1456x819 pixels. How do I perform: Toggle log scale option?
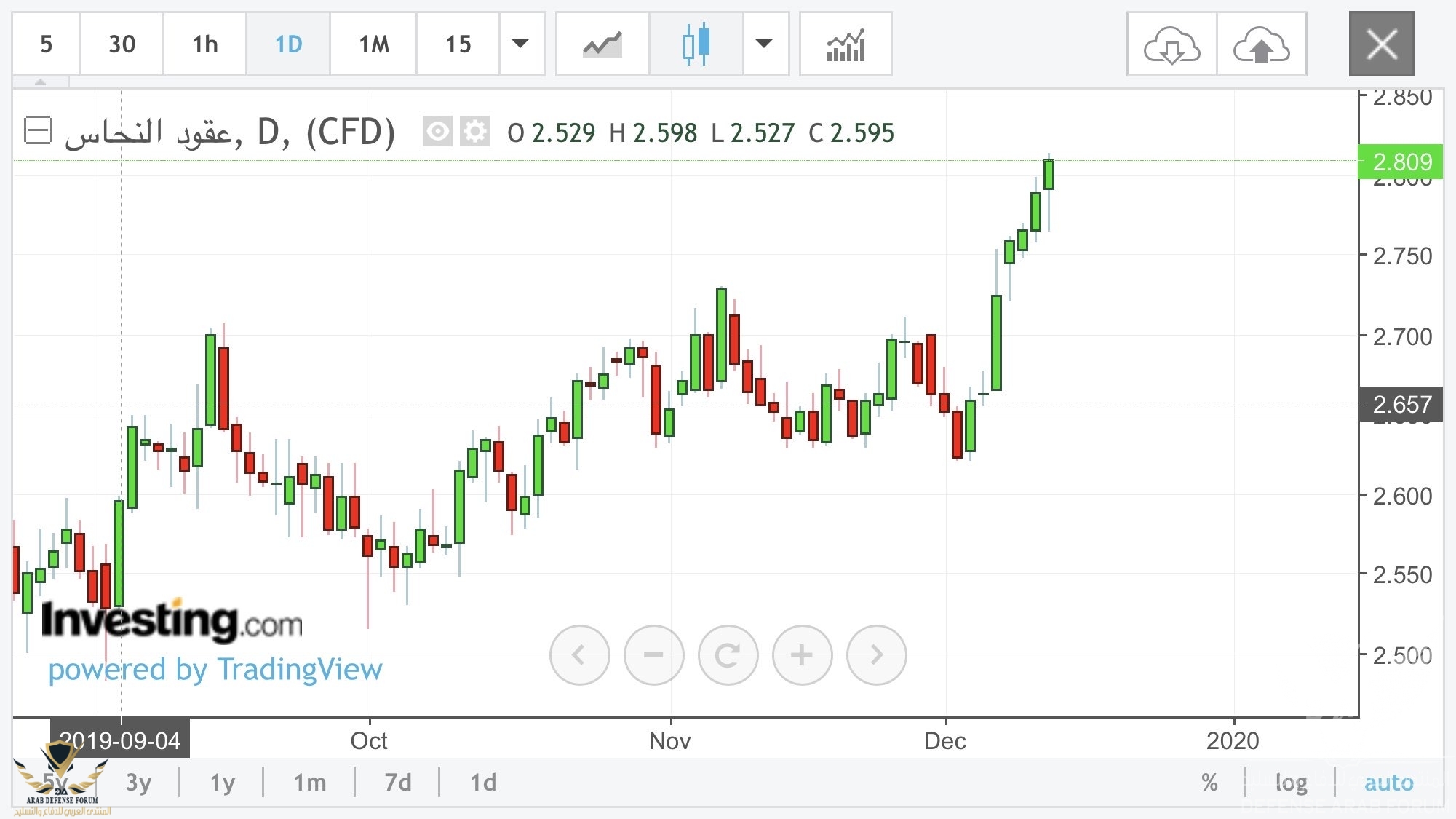(1291, 783)
